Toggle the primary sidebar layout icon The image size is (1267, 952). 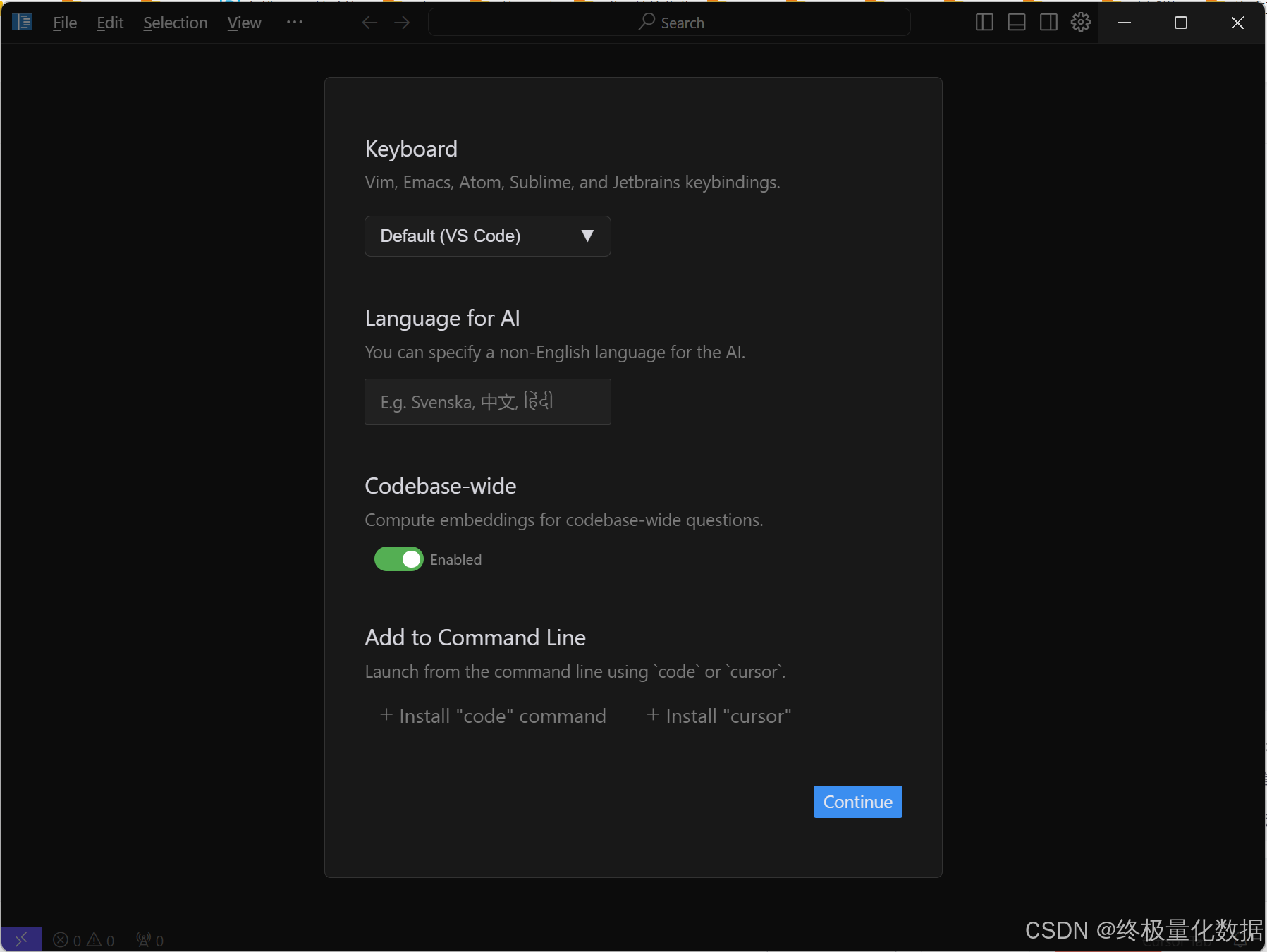[x=984, y=23]
